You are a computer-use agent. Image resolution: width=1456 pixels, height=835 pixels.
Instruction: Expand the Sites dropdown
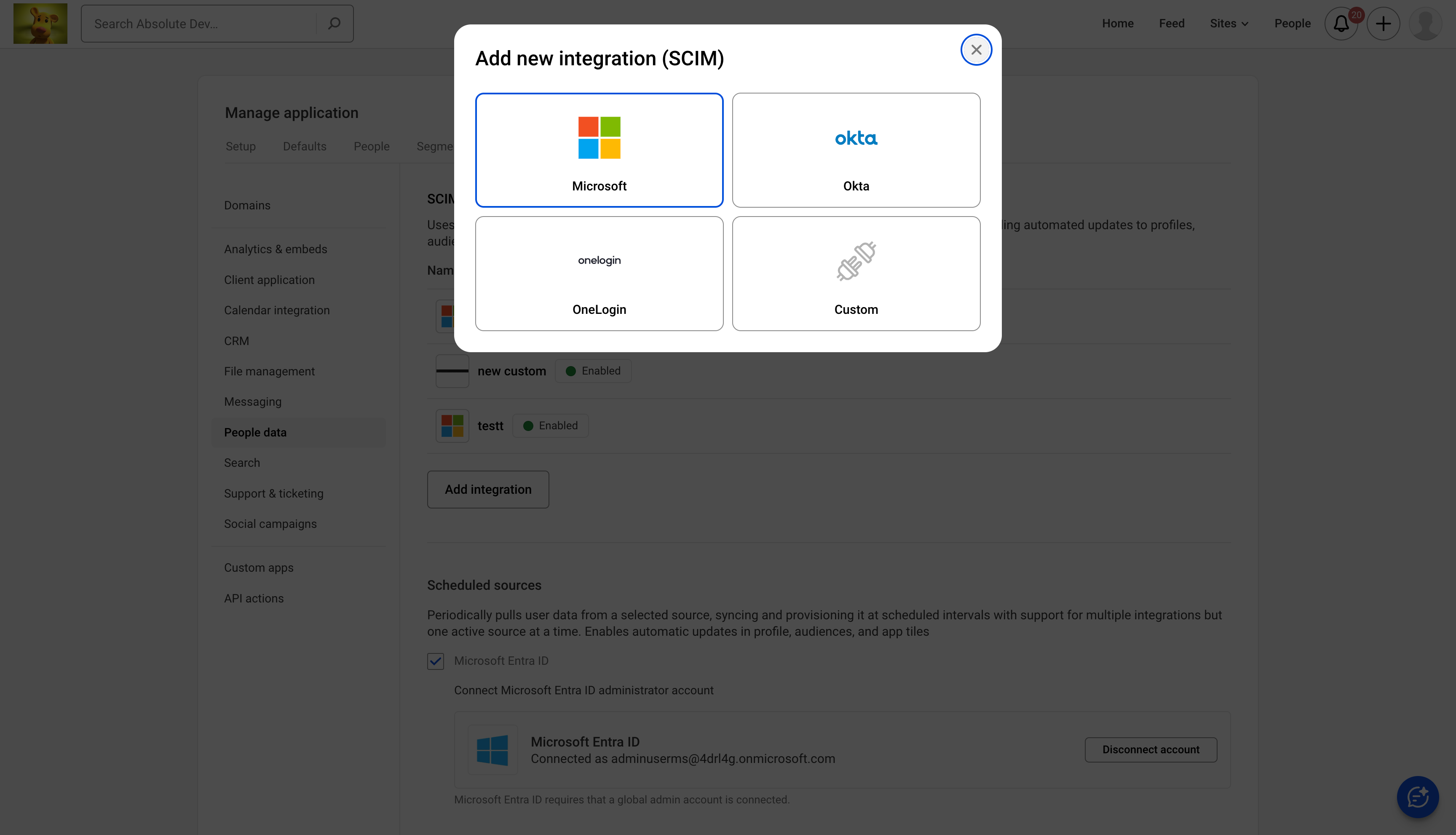1228,24
